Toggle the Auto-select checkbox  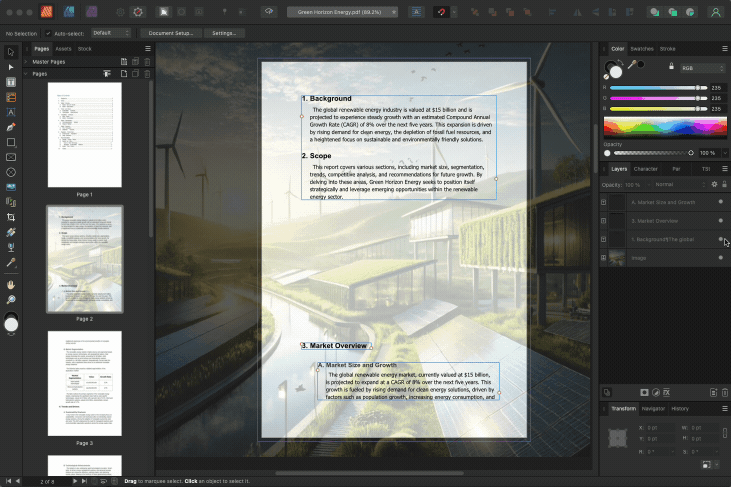48,33
